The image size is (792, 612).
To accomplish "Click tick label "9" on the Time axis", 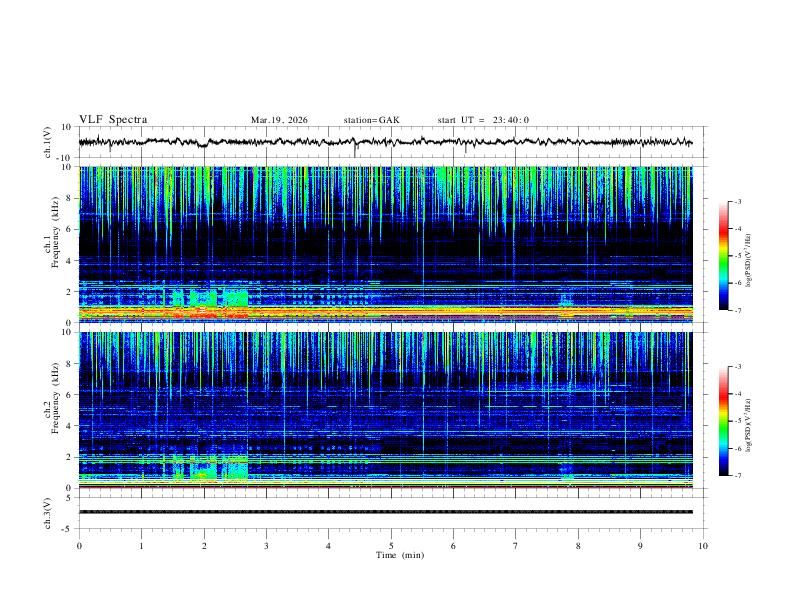I will pos(640,546).
